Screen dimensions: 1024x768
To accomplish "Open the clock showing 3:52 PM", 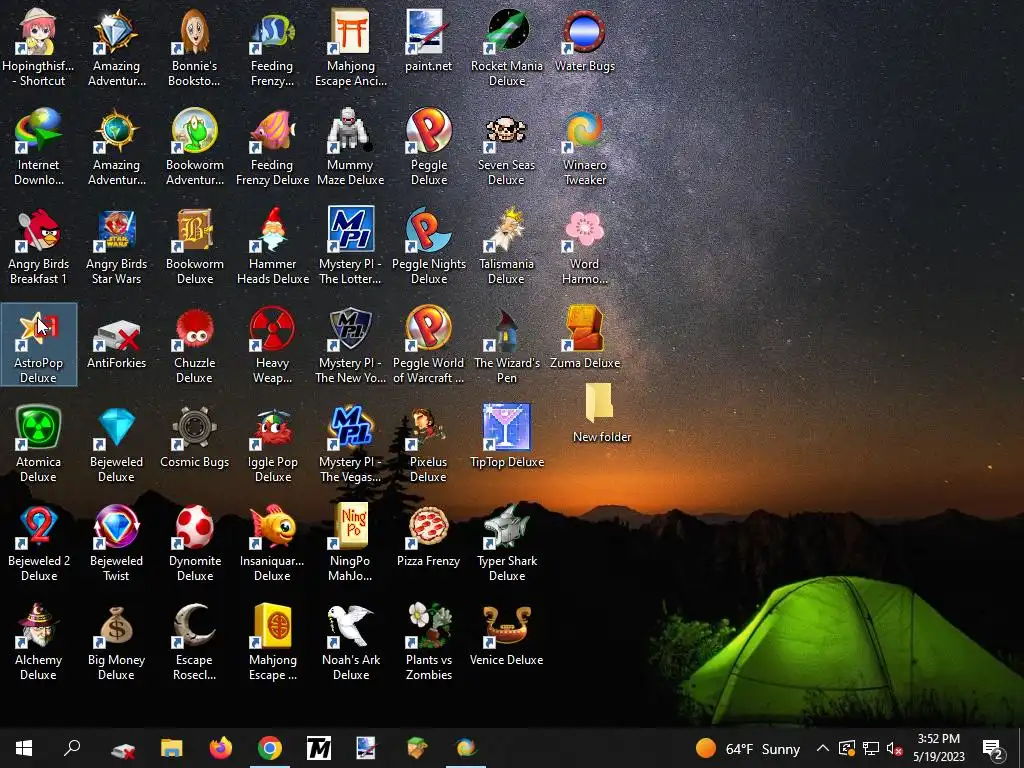I will click(938, 748).
